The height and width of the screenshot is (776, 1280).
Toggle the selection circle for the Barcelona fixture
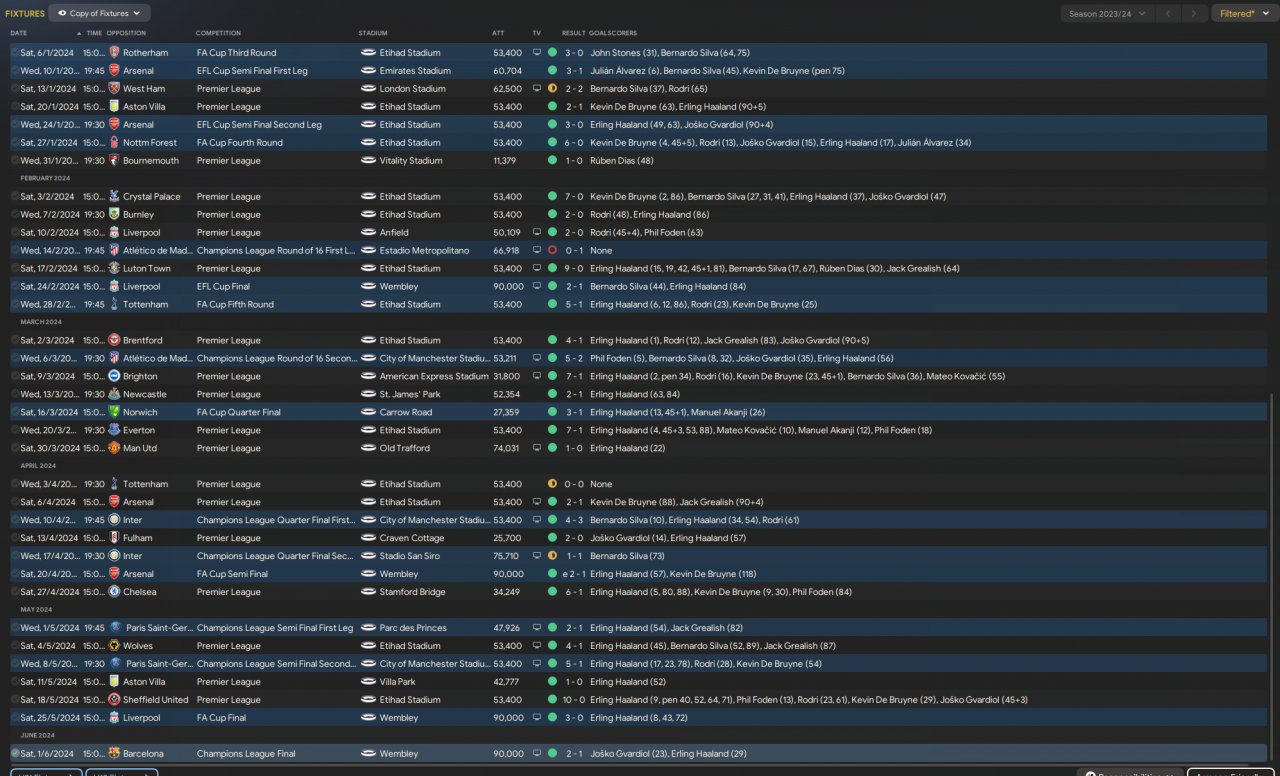(15, 755)
